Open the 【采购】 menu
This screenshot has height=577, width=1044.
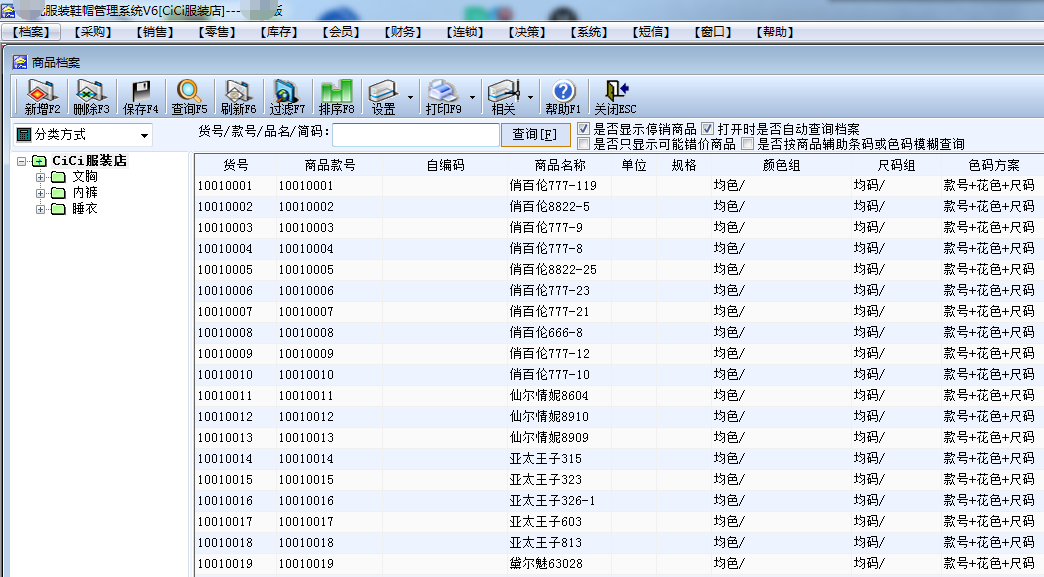coord(93,32)
